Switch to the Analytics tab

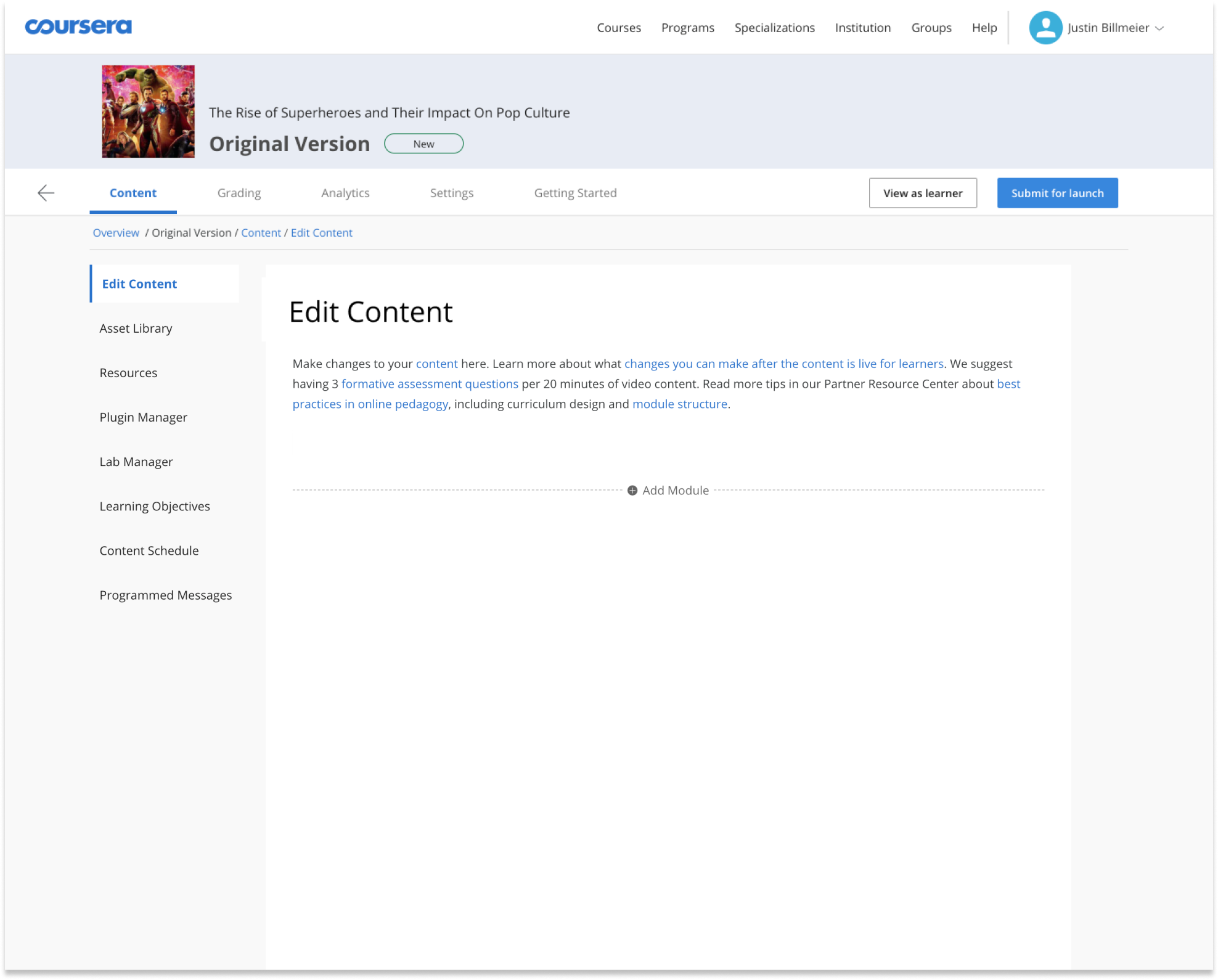coord(345,193)
